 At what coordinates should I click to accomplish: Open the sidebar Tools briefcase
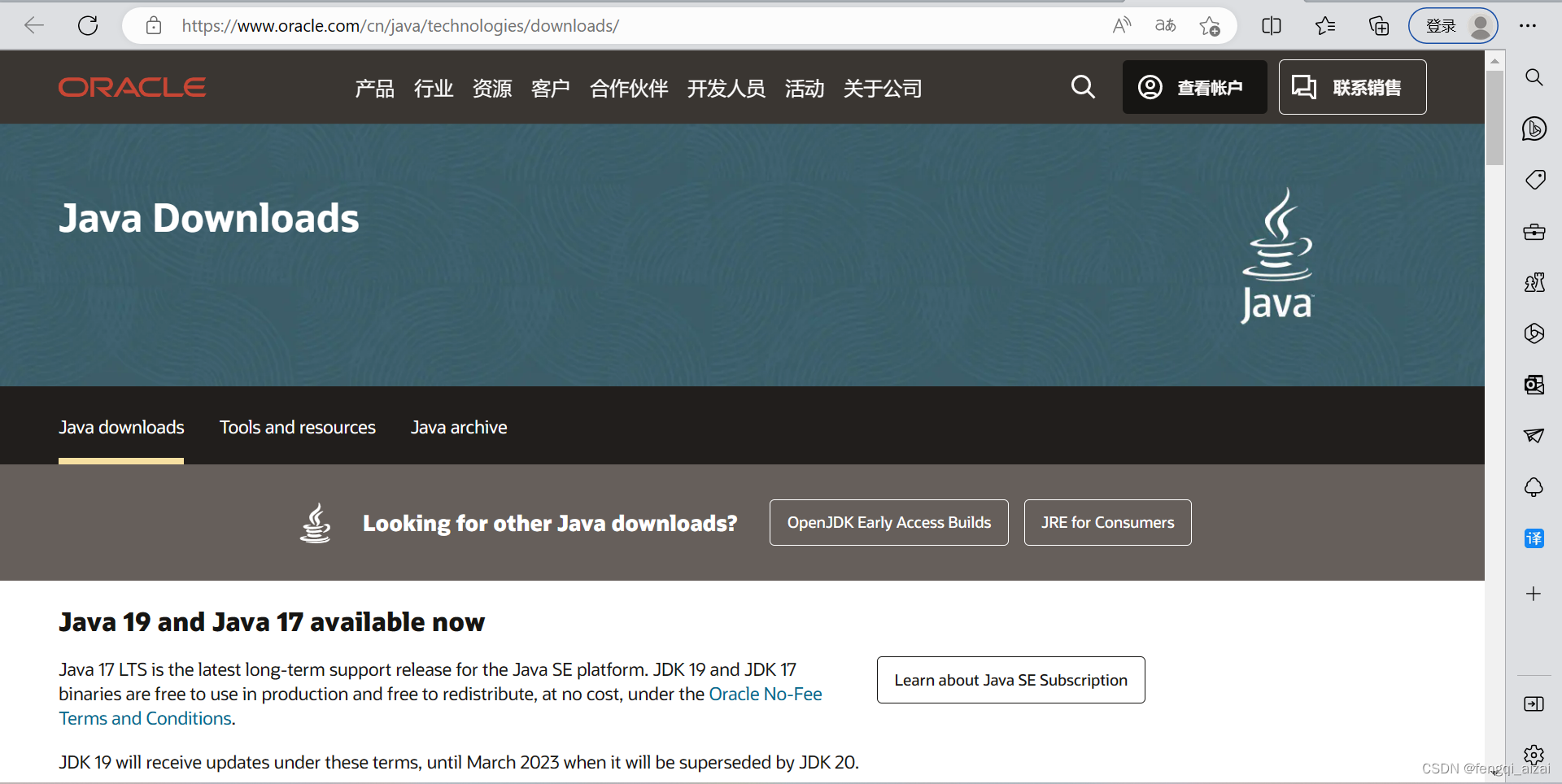point(1534,232)
